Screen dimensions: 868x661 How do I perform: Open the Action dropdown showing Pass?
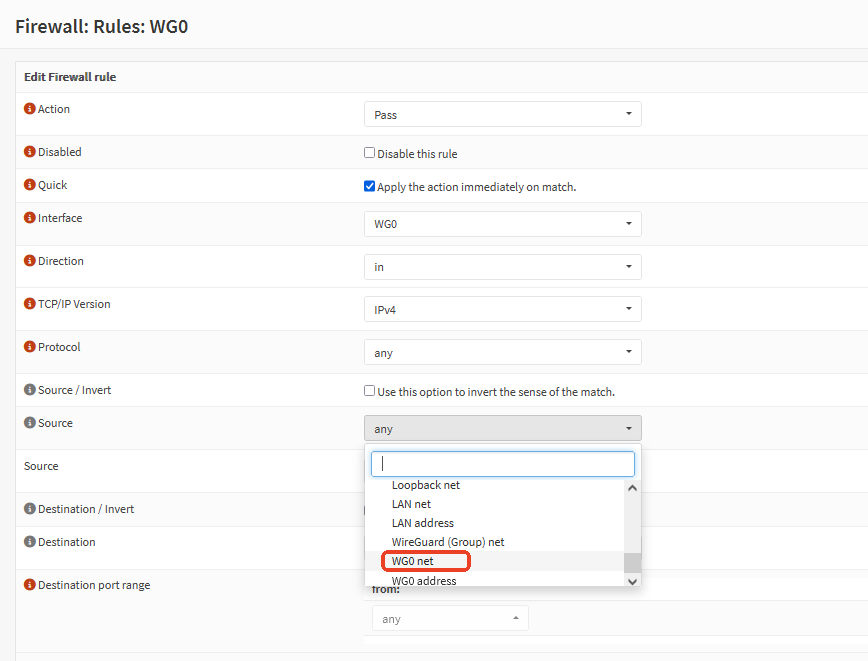pyautogui.click(x=502, y=114)
